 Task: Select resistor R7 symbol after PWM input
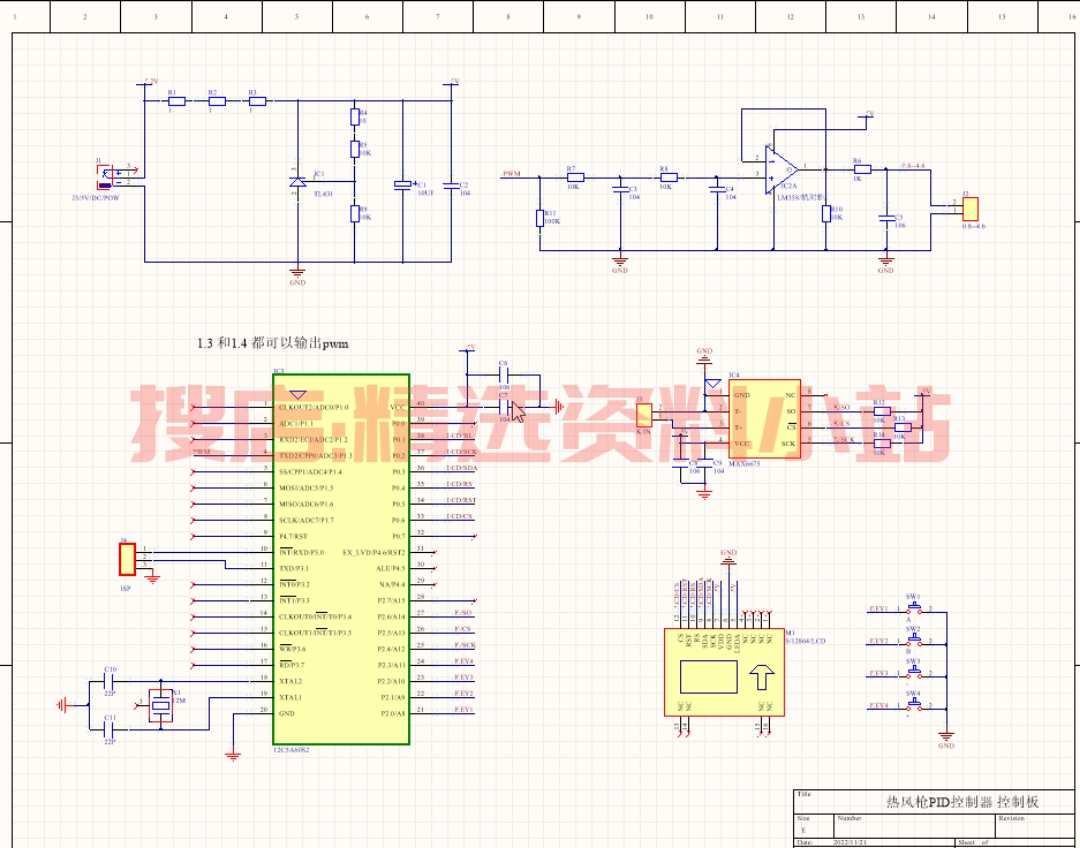575,178
